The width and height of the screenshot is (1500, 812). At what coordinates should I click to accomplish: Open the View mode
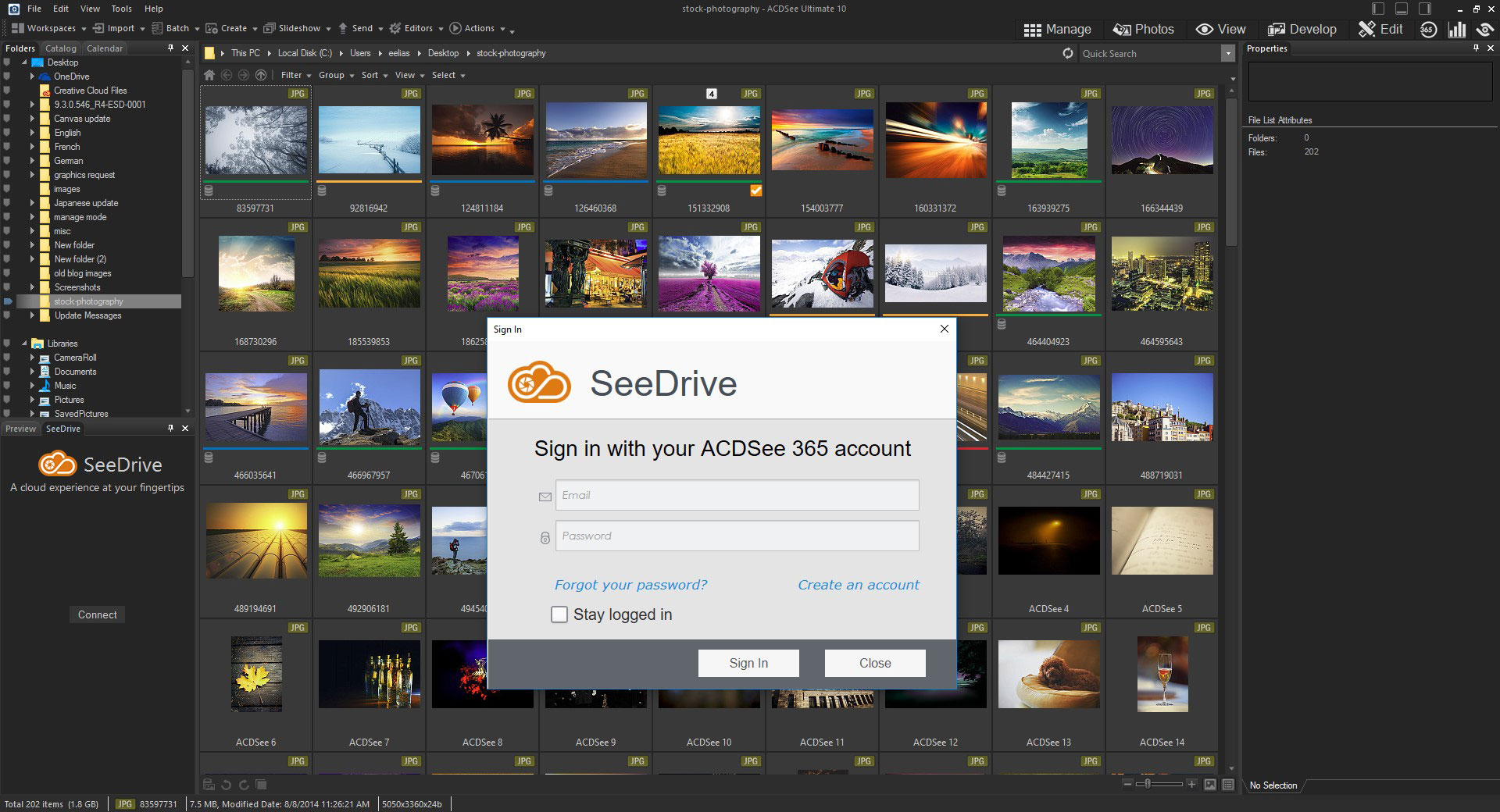(x=1220, y=30)
